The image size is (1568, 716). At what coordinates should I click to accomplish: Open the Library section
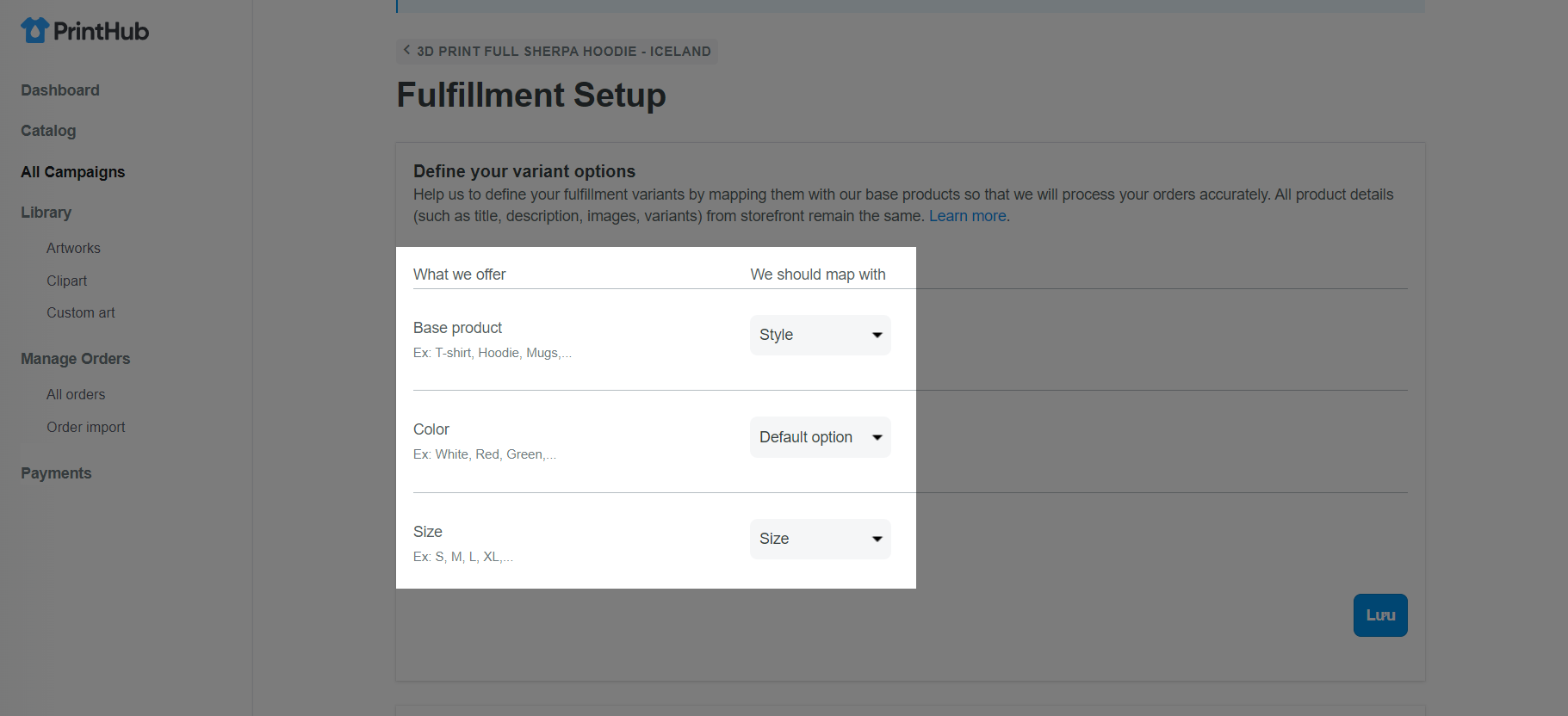(x=46, y=213)
